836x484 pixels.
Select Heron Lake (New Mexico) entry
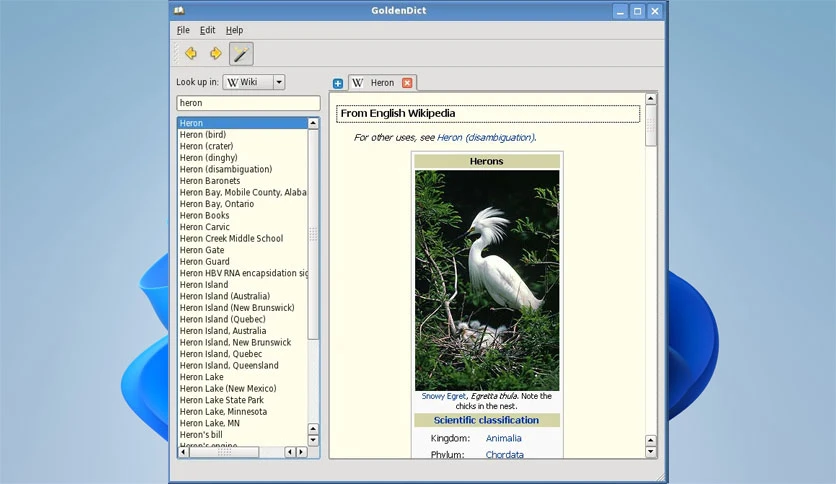pos(243,389)
